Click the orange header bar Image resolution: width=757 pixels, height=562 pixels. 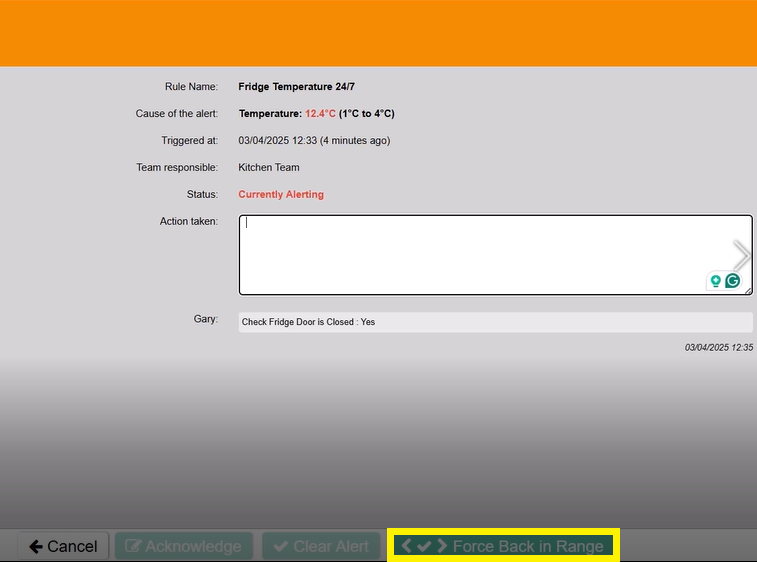(378, 33)
